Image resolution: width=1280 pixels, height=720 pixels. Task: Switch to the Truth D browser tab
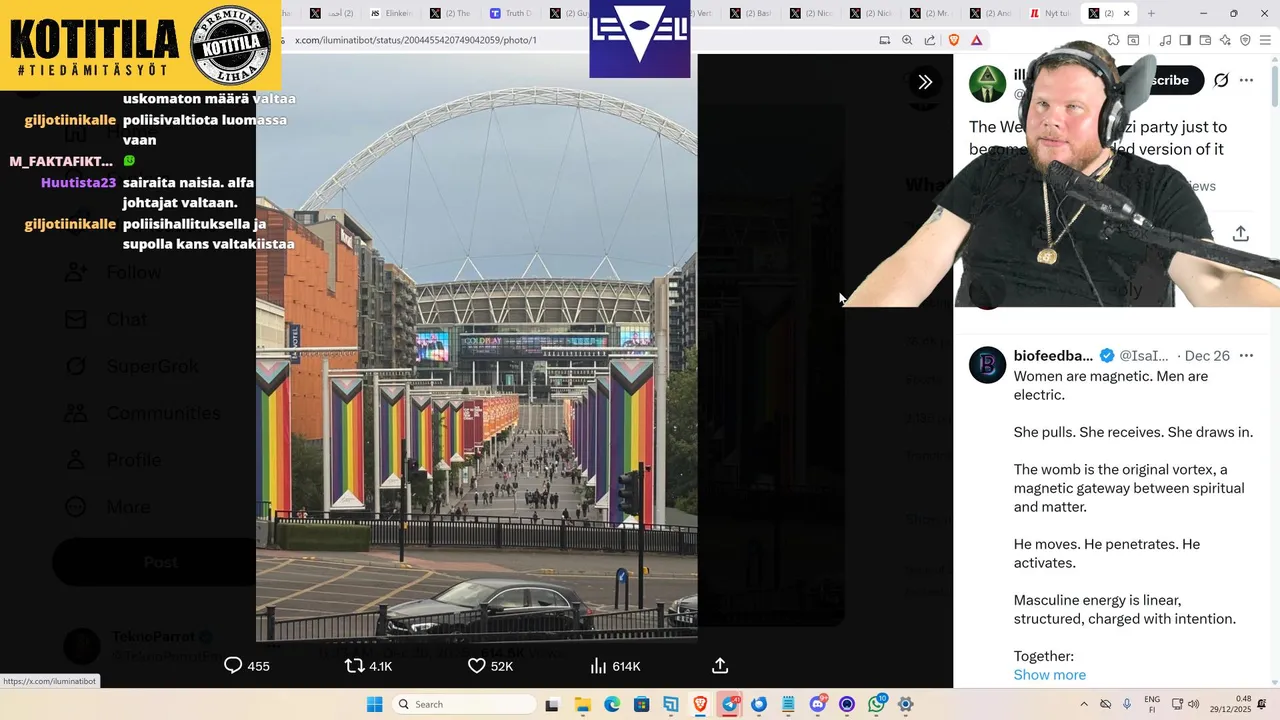511,13
